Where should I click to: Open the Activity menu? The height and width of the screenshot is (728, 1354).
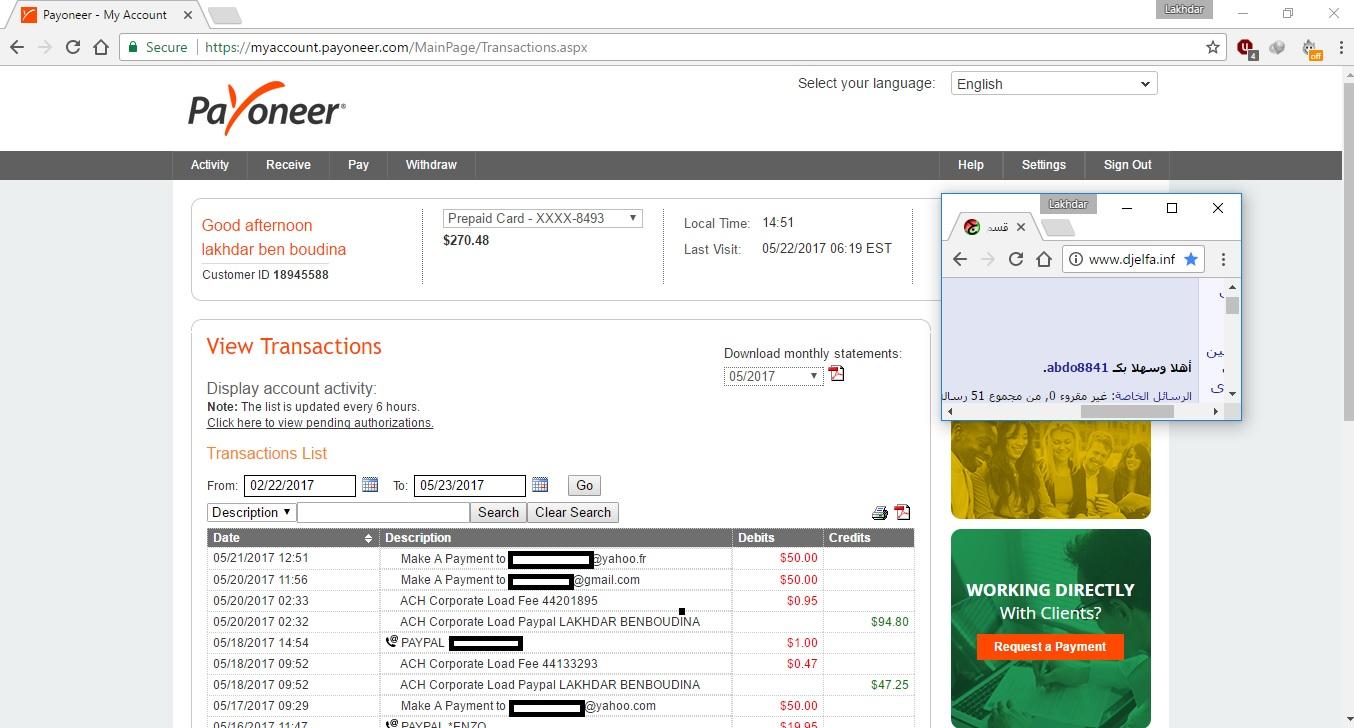tap(210, 165)
